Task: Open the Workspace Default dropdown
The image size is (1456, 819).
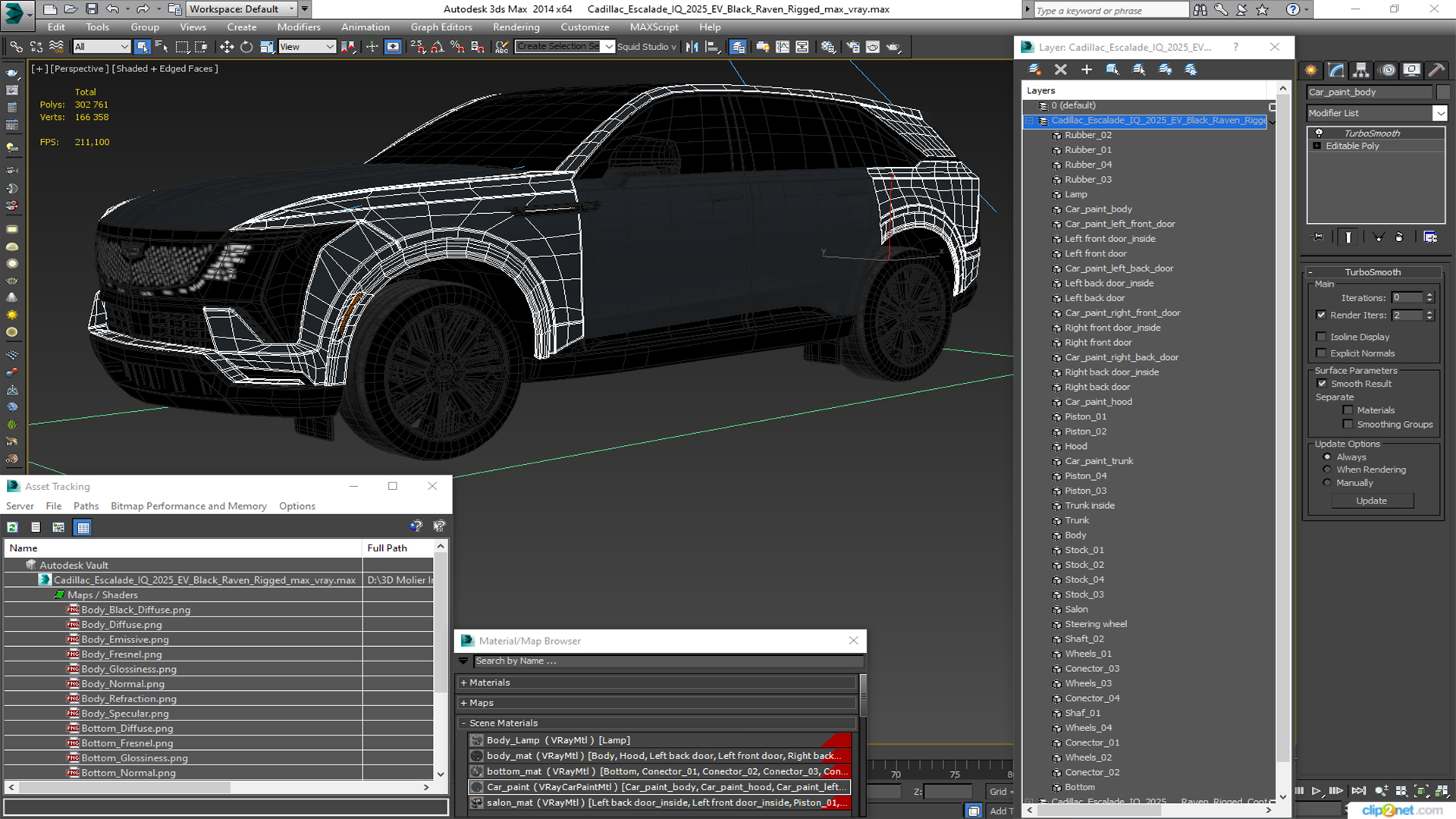Action: tap(241, 9)
